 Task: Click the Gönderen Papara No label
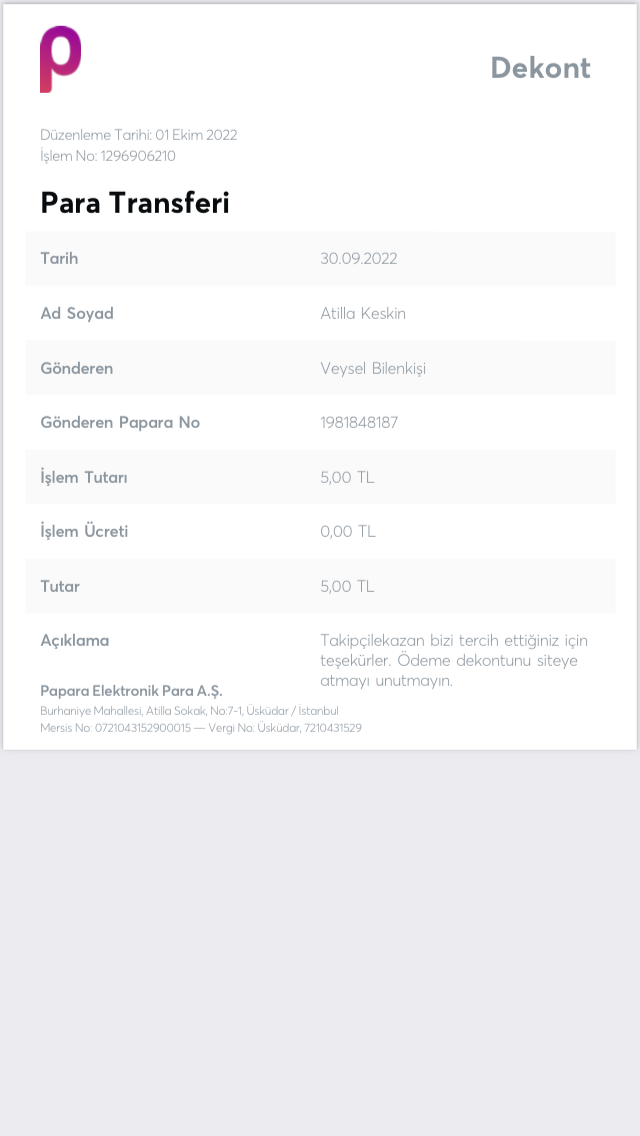point(120,422)
